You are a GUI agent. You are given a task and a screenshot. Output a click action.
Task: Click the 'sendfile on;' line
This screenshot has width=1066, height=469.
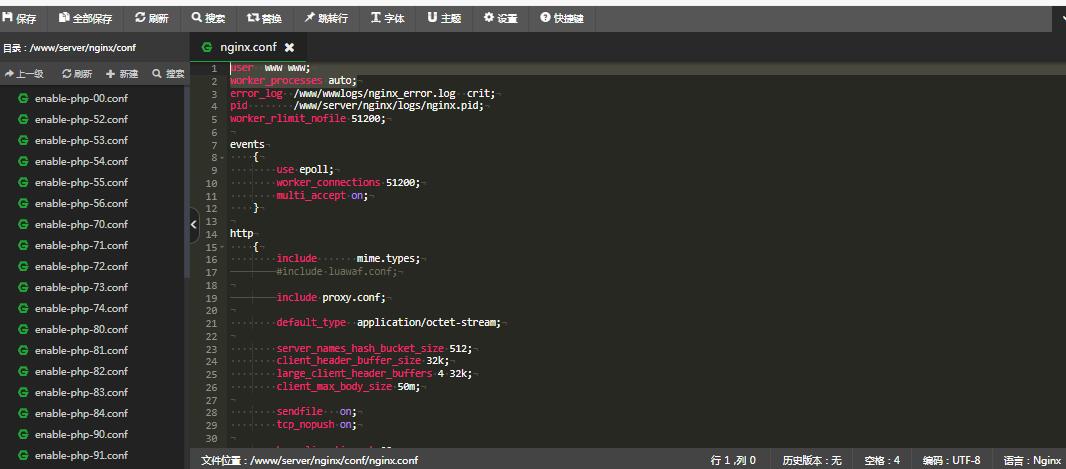316,413
